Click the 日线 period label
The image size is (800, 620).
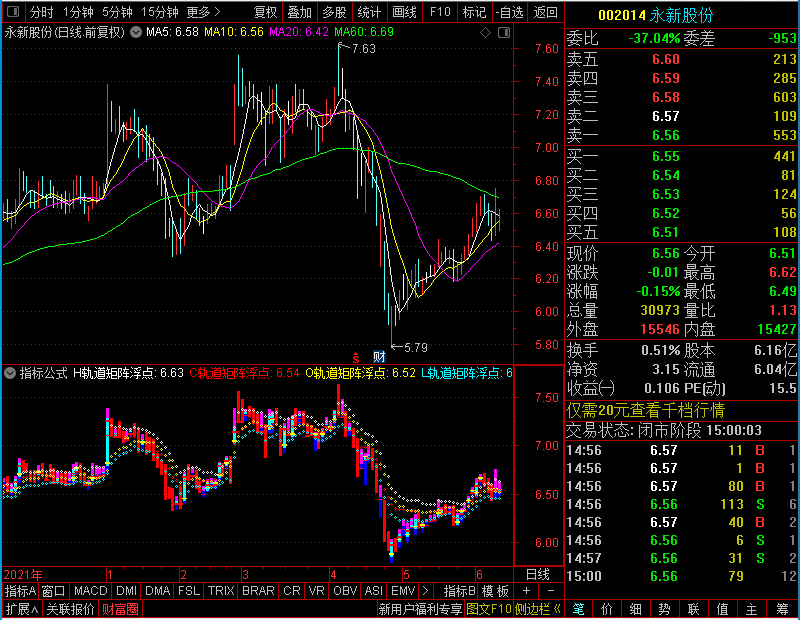tap(538, 575)
